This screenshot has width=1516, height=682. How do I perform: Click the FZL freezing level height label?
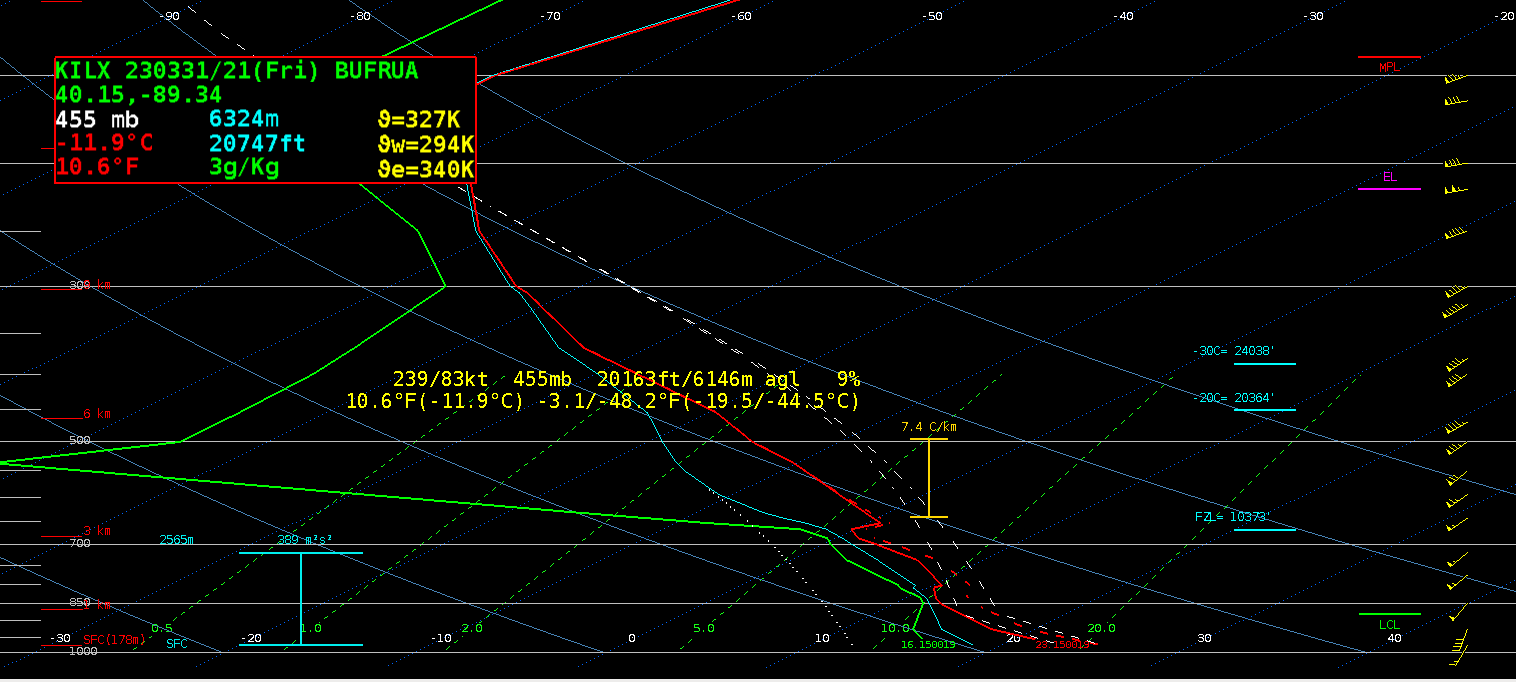coord(1234,517)
